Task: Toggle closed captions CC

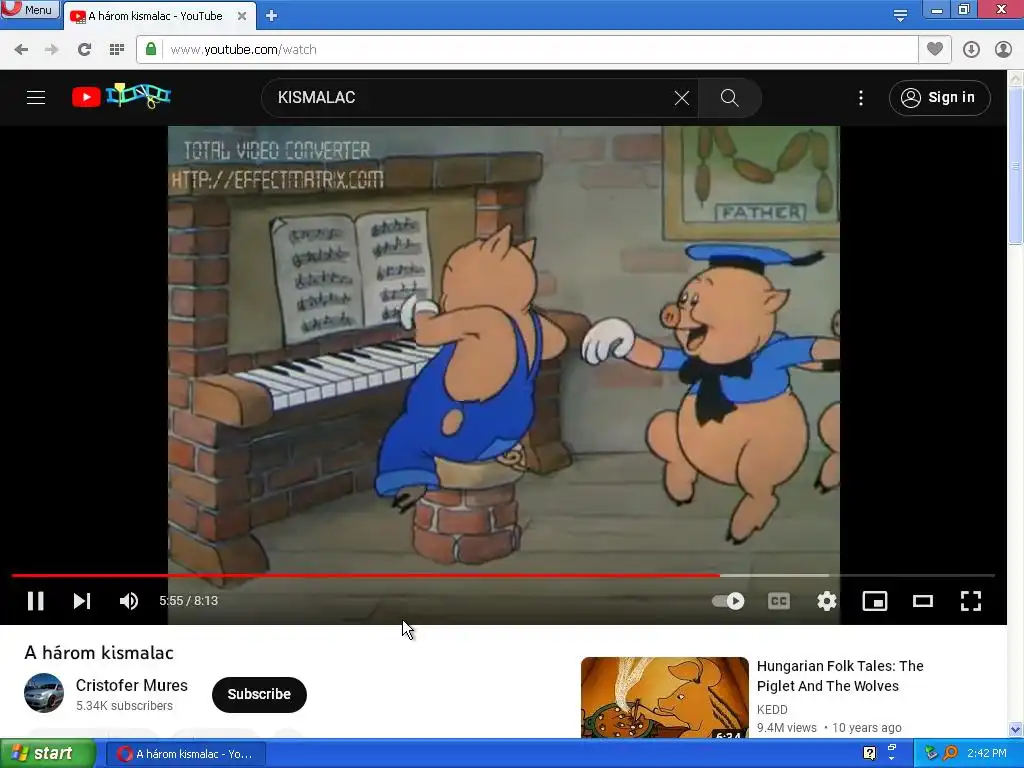Action: [778, 601]
